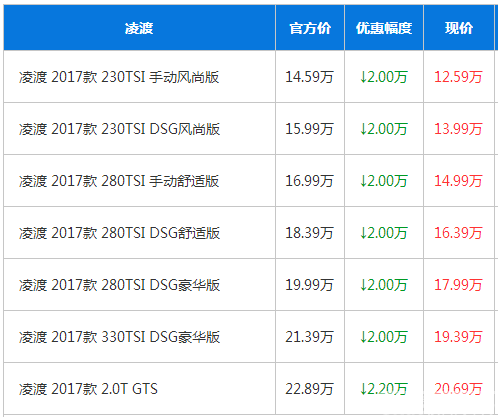Click official price 19.99万
498x417 pixels.
[309, 285]
